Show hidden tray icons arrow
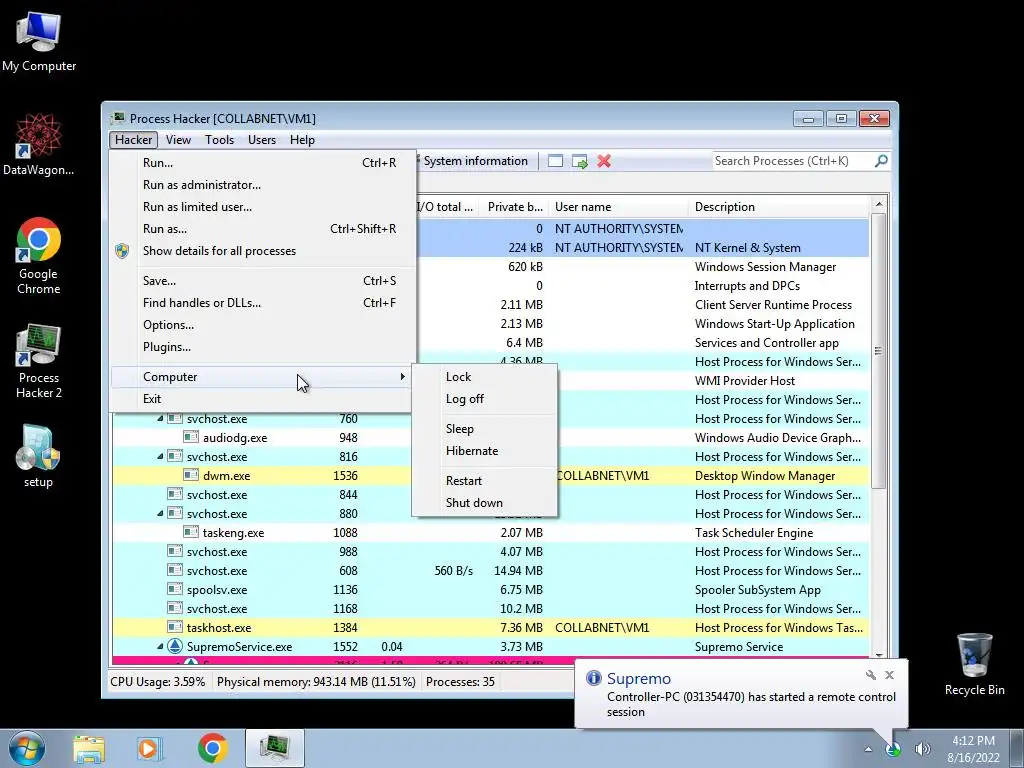The image size is (1024, 768). tap(868, 749)
